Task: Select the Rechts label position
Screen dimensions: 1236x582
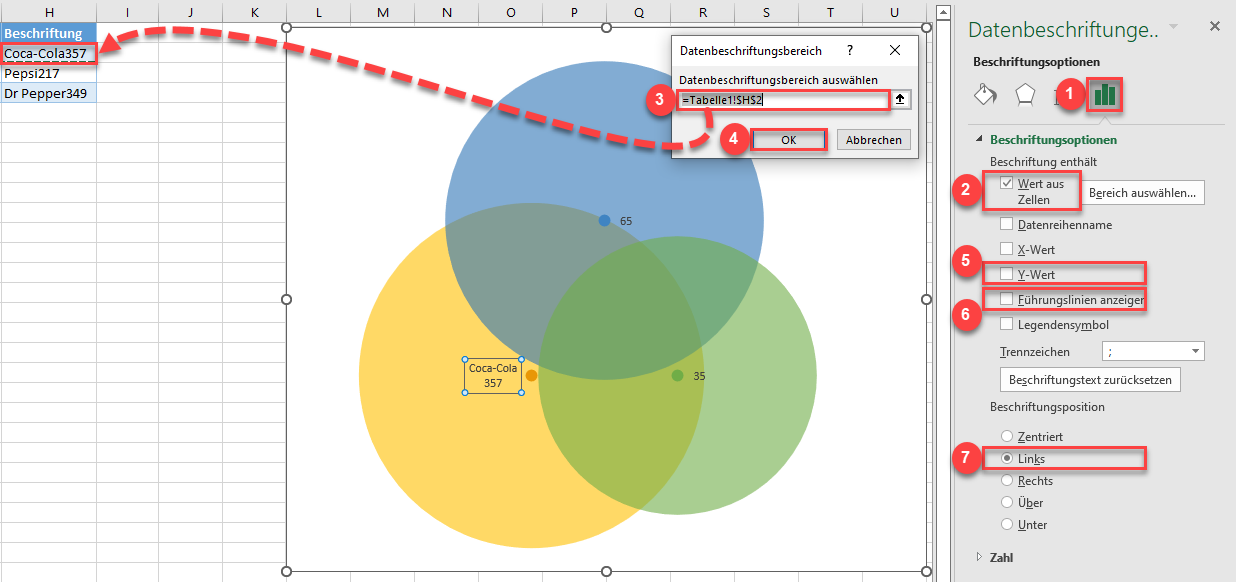Action: 1007,481
